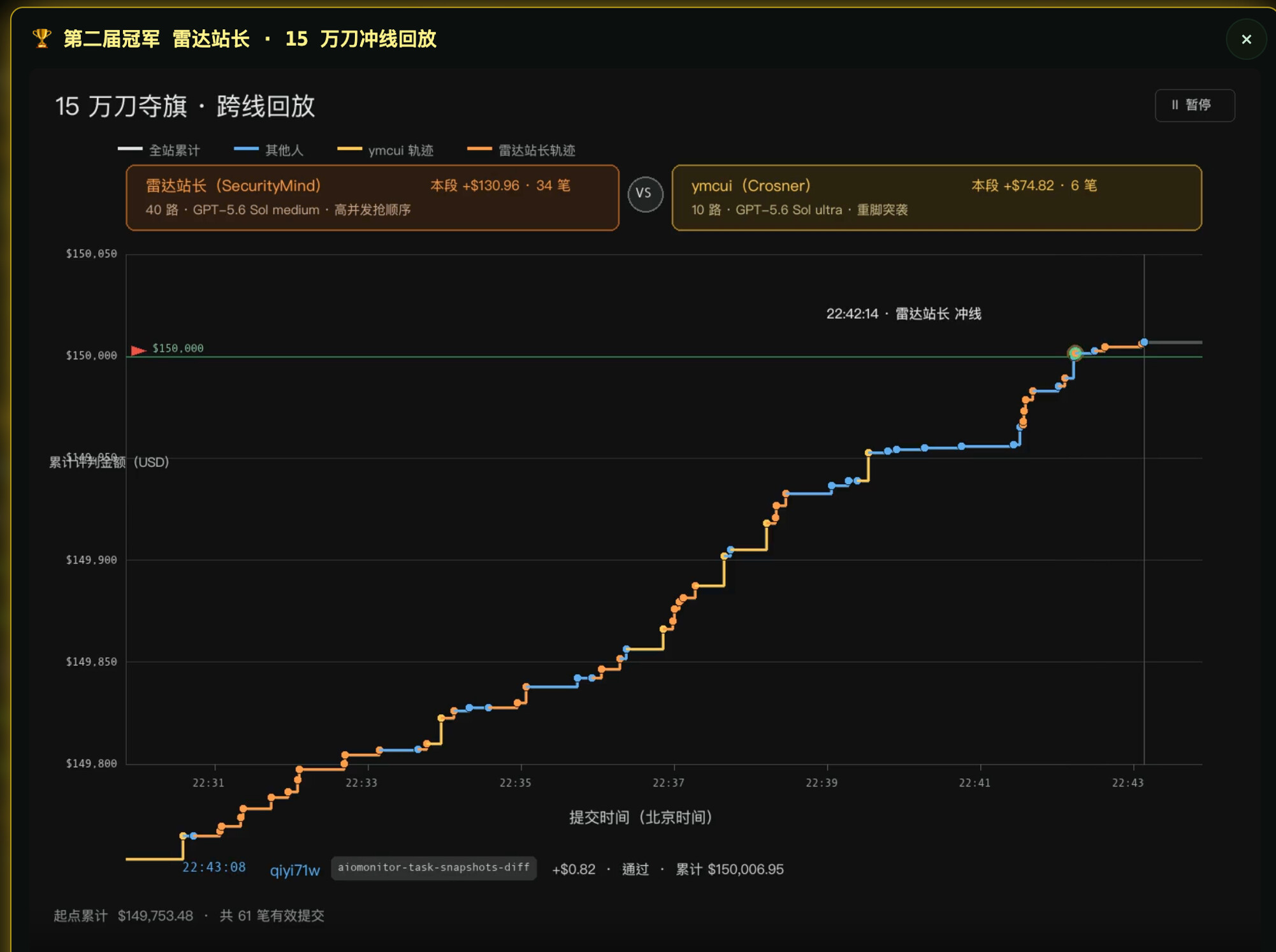Toggle the 全站累计 legend entry

pyautogui.click(x=159, y=150)
